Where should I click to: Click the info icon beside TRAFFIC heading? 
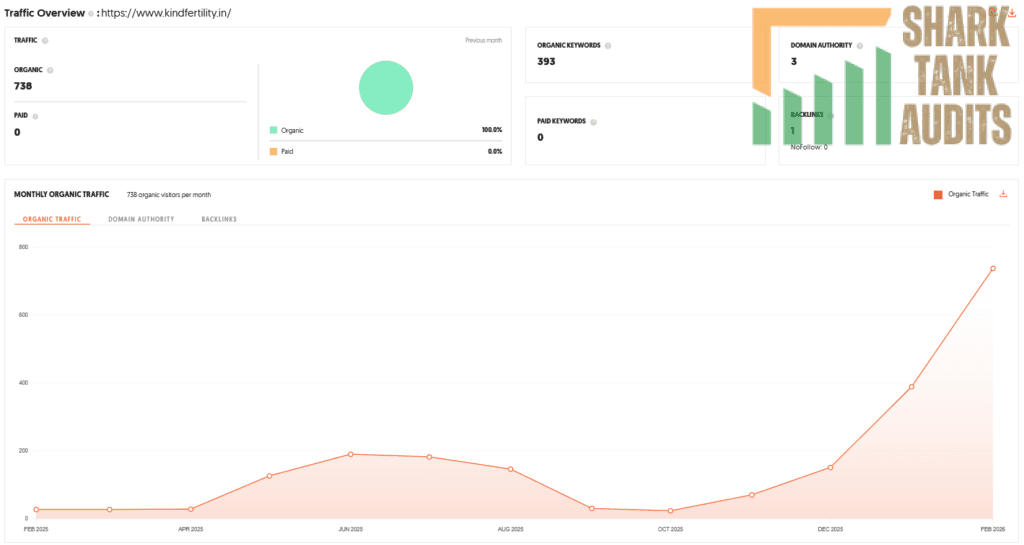coord(45,40)
